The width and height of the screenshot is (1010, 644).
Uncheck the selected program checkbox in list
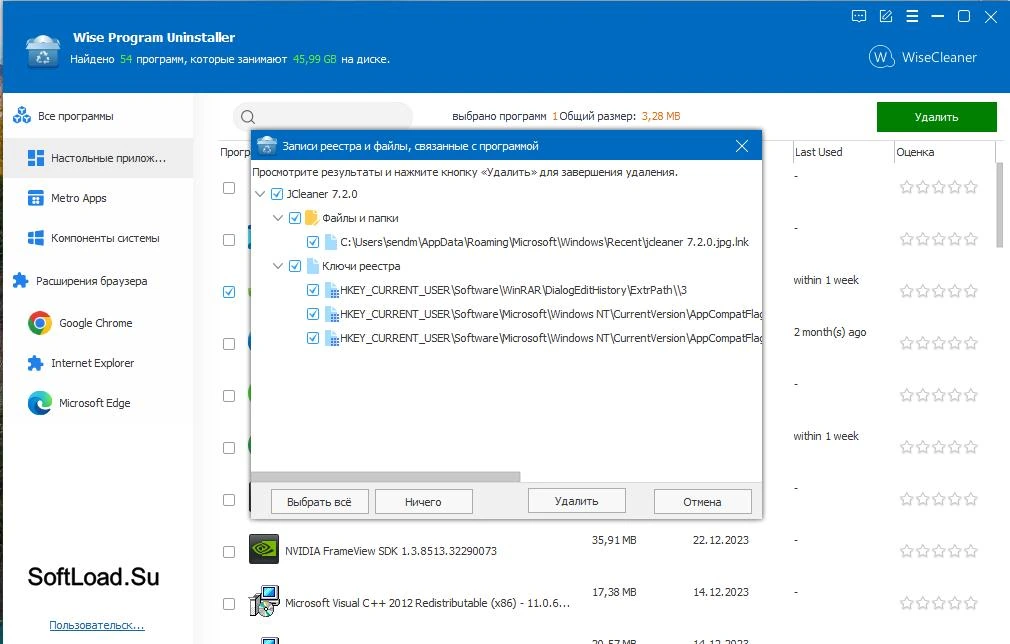(229, 292)
